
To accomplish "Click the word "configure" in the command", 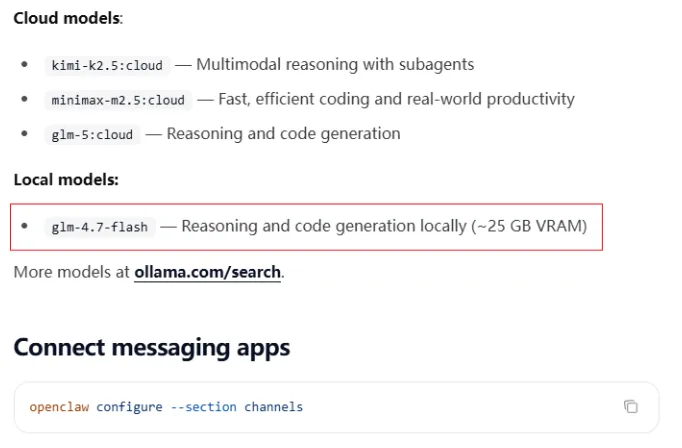I will 129,407.
